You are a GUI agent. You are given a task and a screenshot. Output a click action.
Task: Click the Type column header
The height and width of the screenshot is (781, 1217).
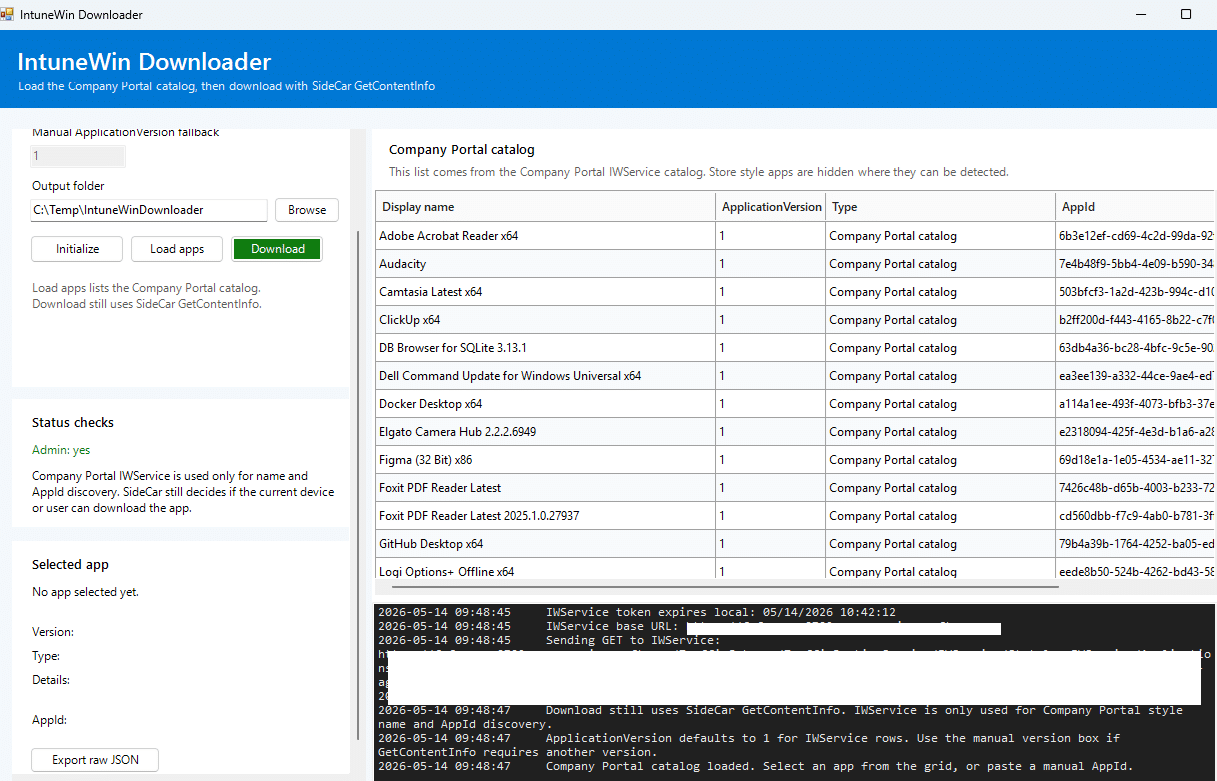(940, 207)
